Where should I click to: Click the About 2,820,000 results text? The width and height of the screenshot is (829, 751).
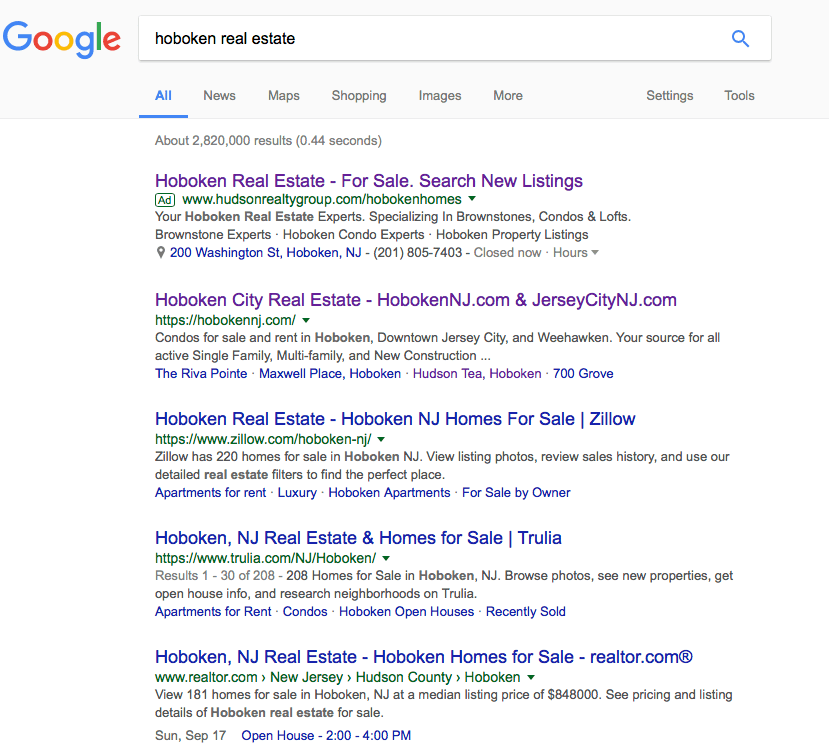tap(268, 141)
